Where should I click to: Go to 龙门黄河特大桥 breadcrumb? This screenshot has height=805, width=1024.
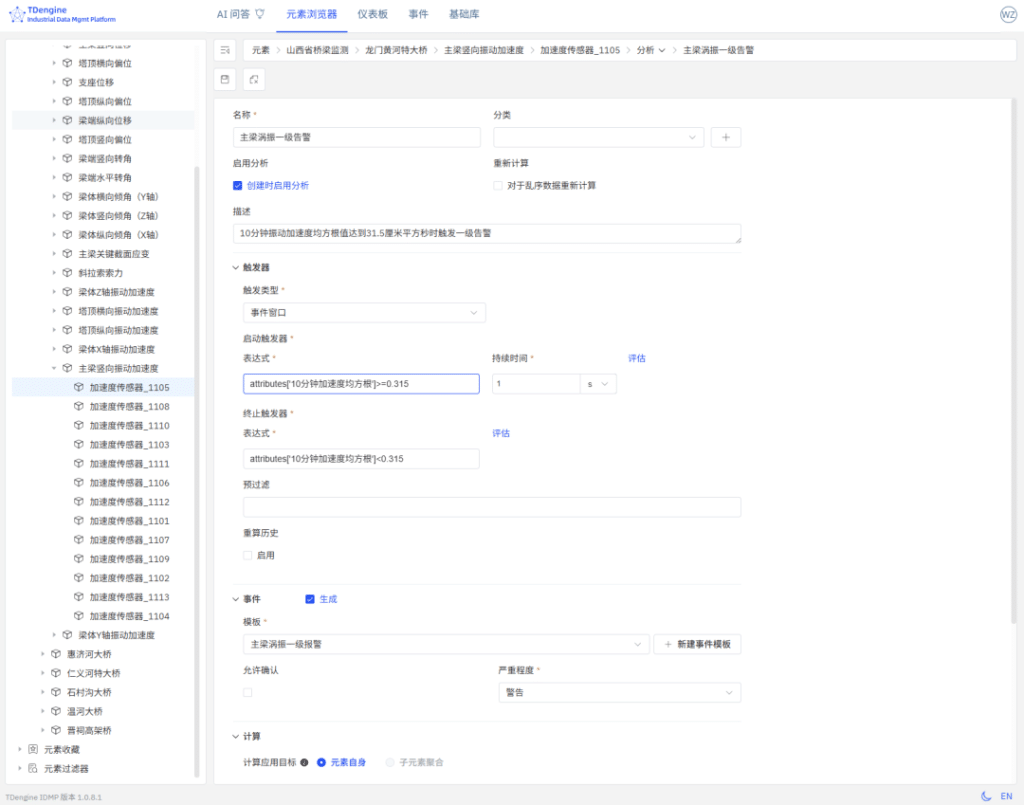click(396, 50)
